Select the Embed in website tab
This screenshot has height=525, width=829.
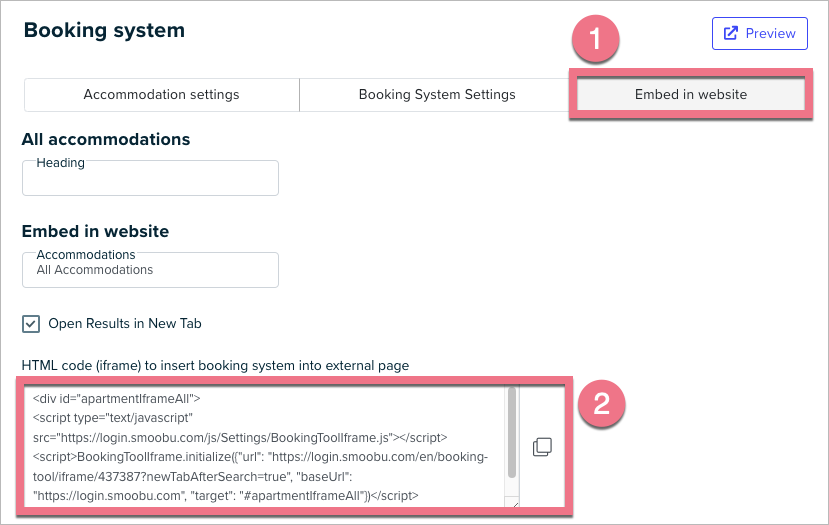pos(690,95)
